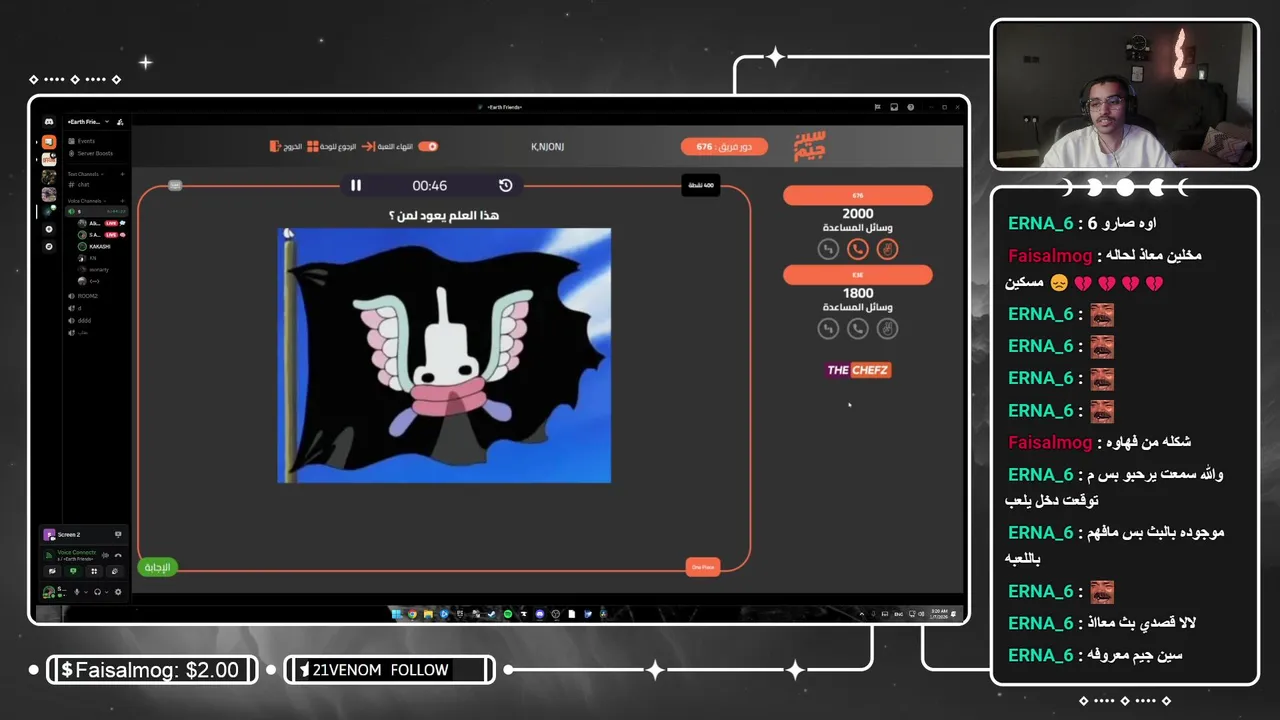Open Chrome from the taskbar
The image size is (1280, 720).
[412, 614]
